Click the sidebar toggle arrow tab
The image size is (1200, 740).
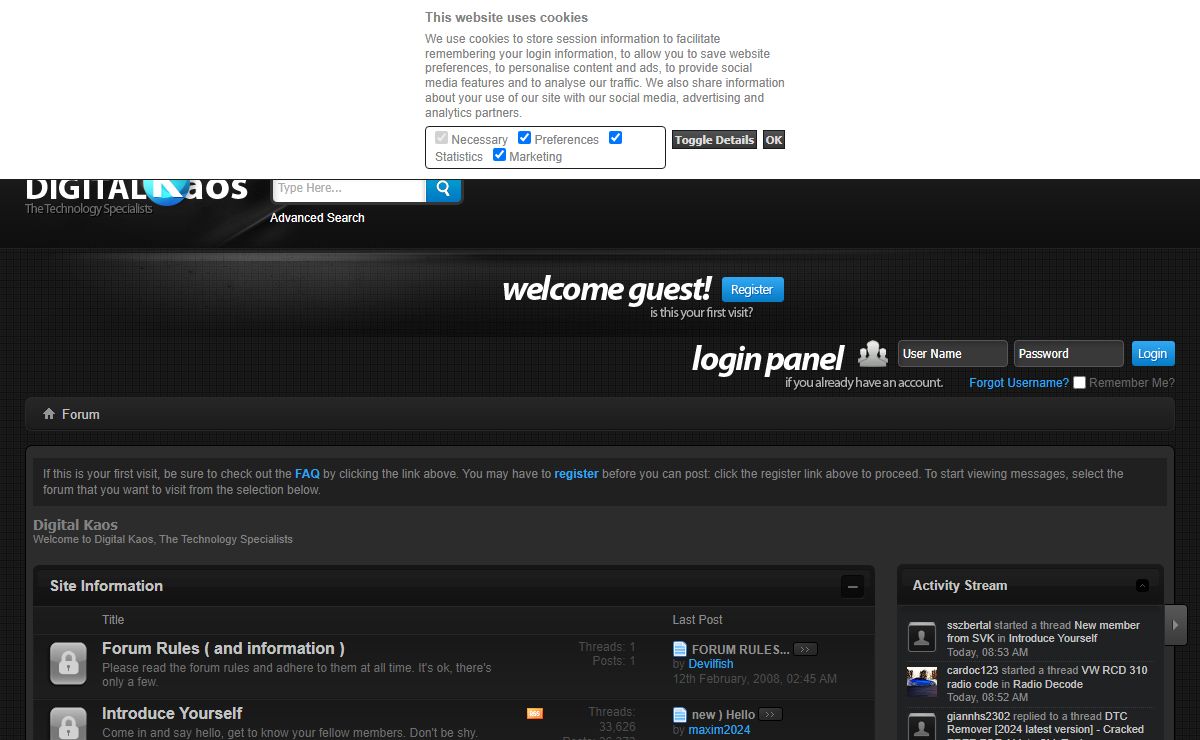click(x=1175, y=625)
